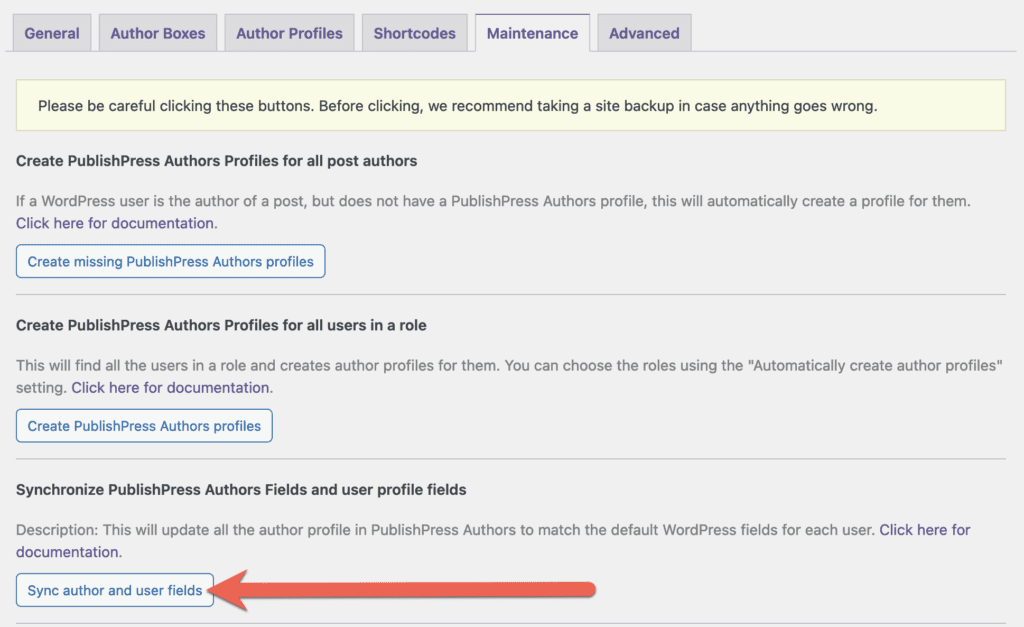Open the Author Boxes tab

coord(157,32)
